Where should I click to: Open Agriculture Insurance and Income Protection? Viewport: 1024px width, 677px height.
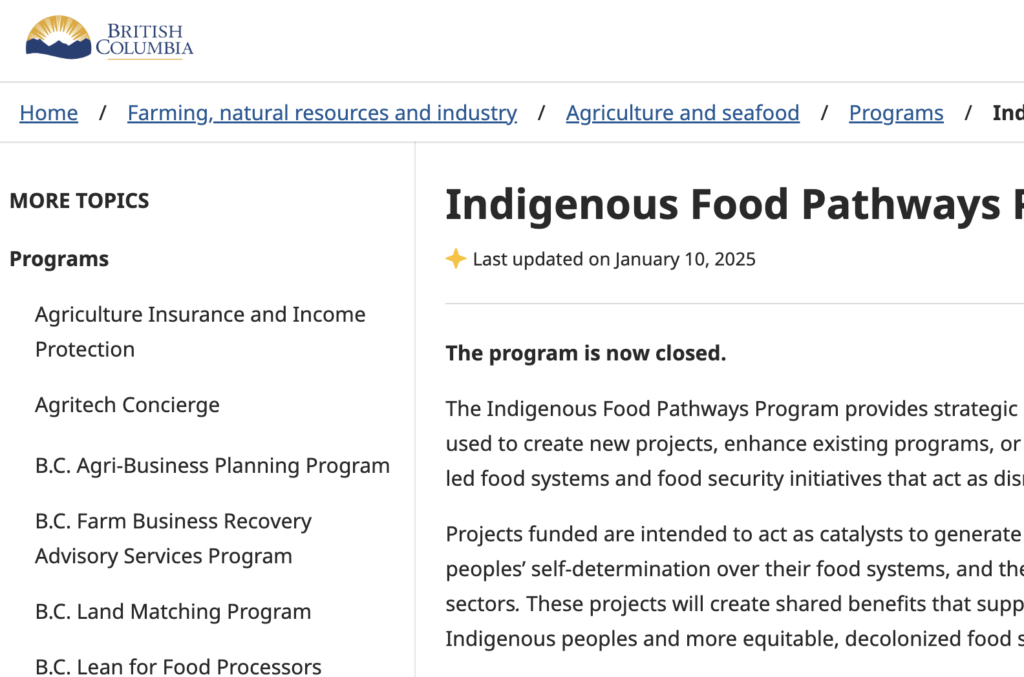(200, 332)
